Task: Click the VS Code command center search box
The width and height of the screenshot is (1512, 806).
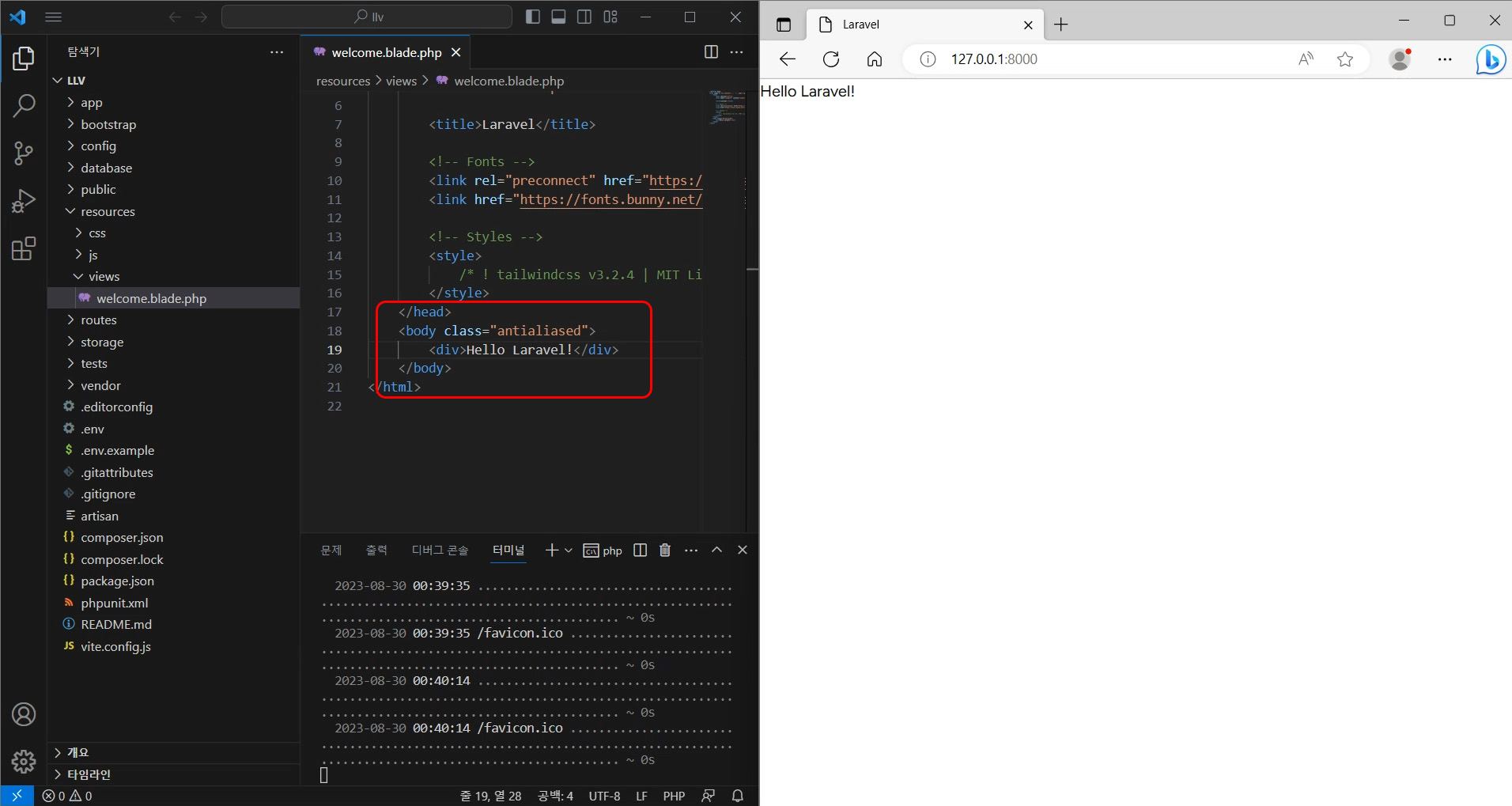Action: tap(367, 17)
